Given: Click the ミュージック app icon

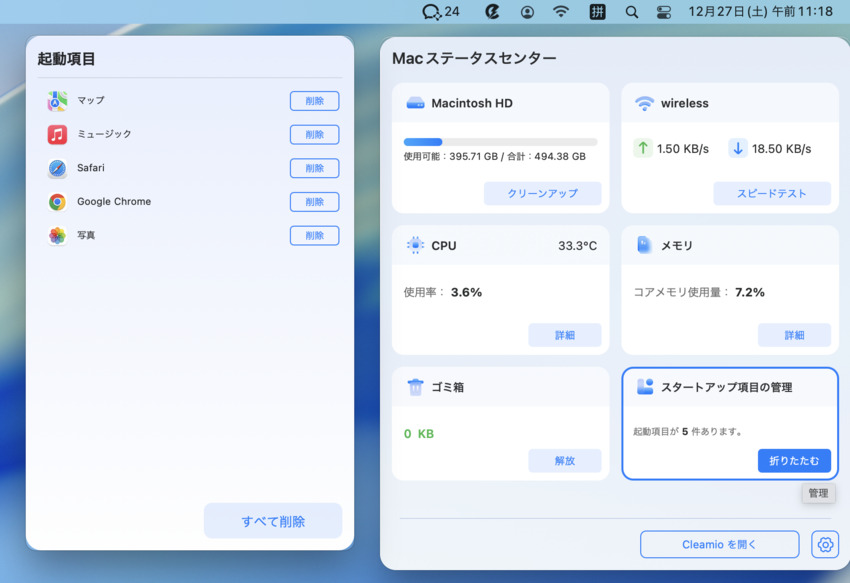Looking at the screenshot, I should point(55,134).
